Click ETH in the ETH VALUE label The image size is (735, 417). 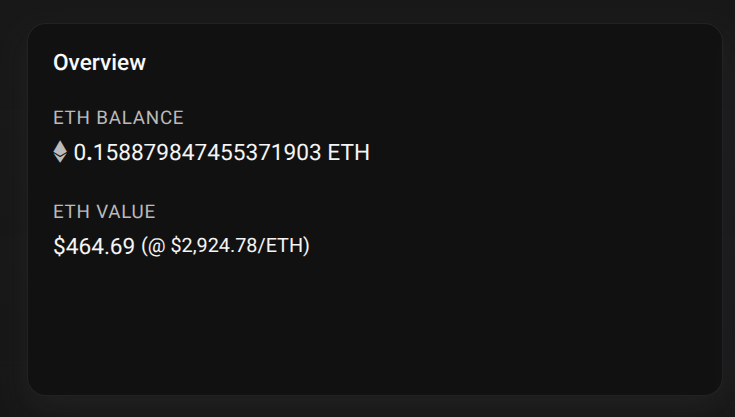click(x=69, y=212)
